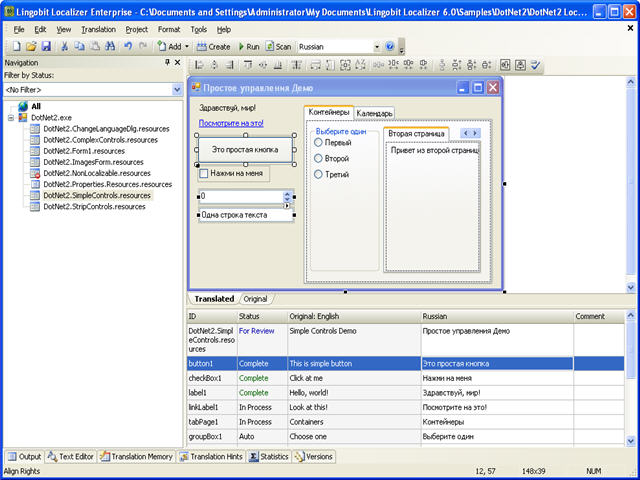The height and width of the screenshot is (480, 640).
Task: Save project via floppy disk icon
Action: point(44,47)
